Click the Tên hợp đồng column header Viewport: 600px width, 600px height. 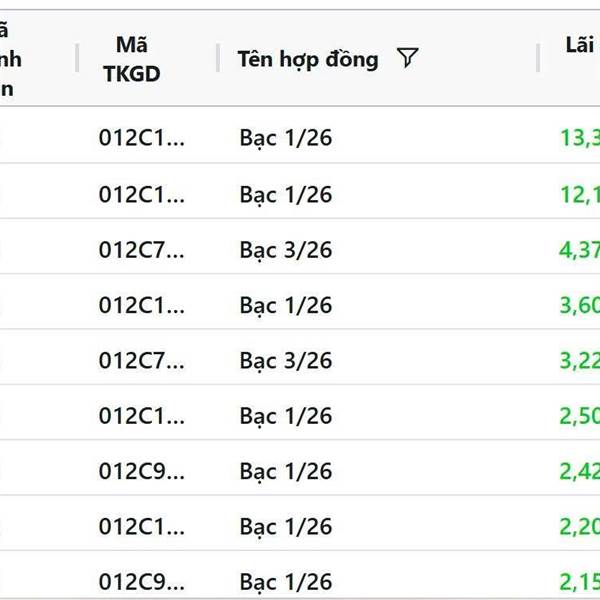(308, 59)
